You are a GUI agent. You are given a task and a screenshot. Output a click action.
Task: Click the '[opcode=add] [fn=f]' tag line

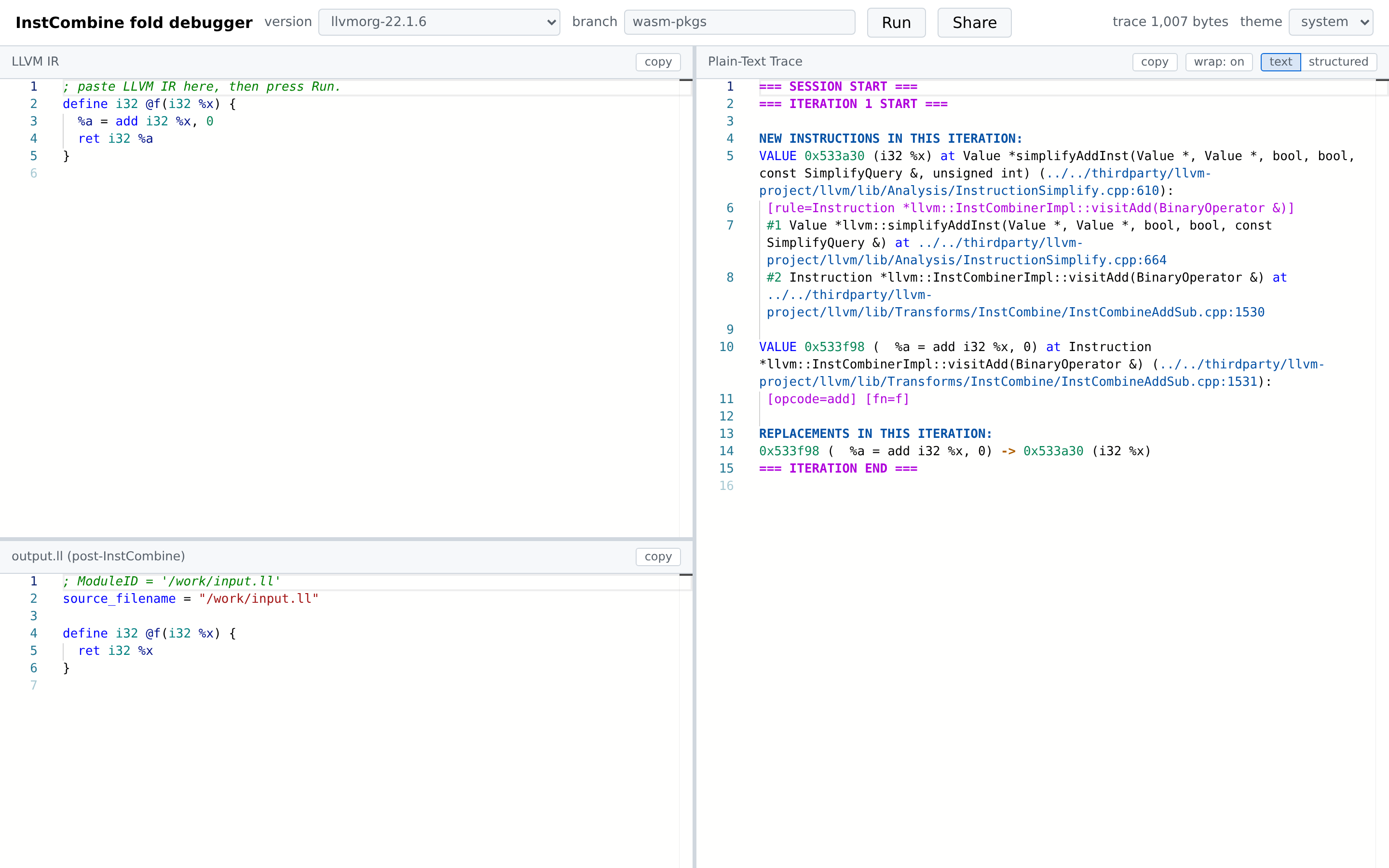(x=838, y=399)
